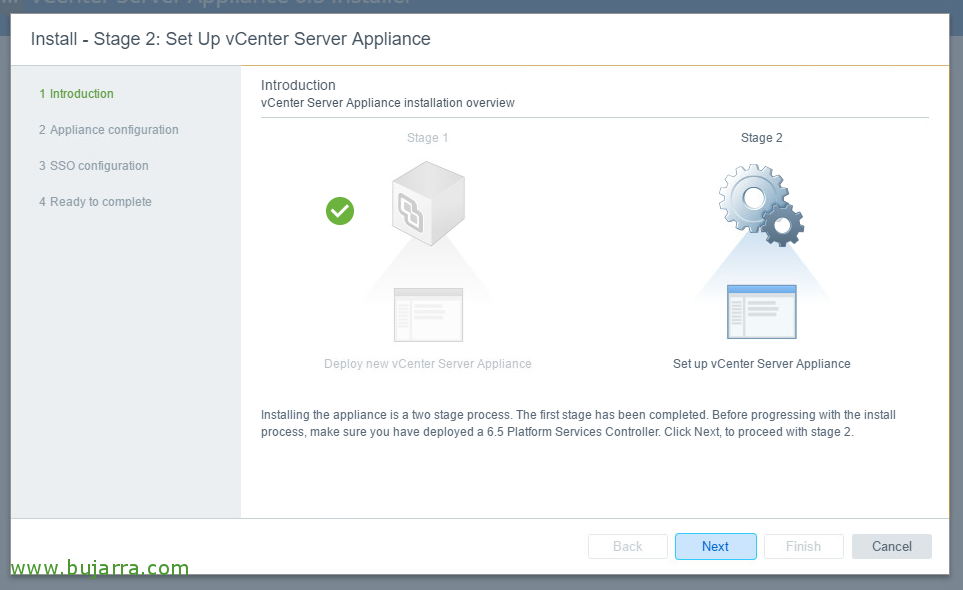963x590 pixels.
Task: Click the 'Installing the appliance' description paragraph
Action: coord(578,424)
